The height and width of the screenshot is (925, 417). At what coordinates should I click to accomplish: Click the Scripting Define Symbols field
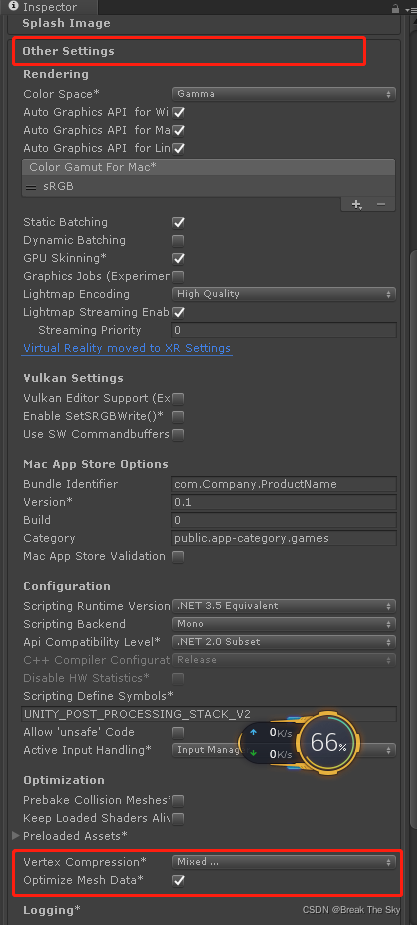[209, 714]
